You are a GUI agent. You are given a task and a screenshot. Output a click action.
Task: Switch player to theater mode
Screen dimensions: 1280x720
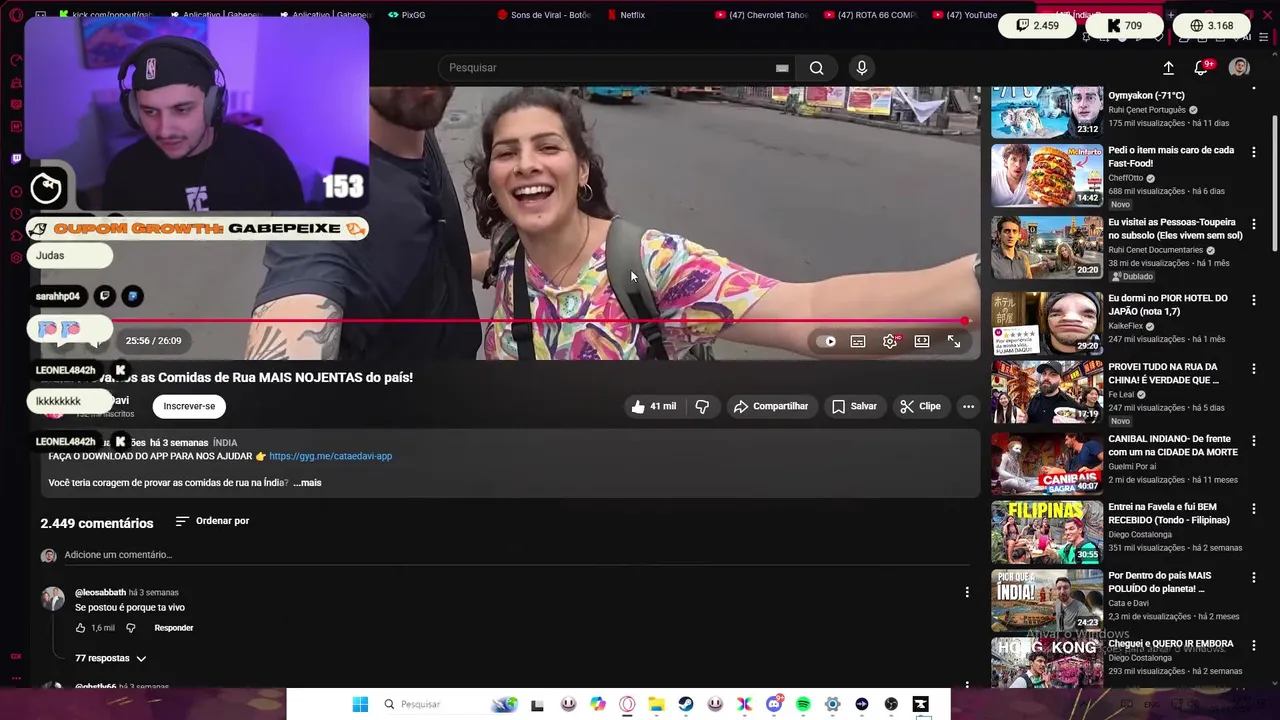tap(922, 342)
